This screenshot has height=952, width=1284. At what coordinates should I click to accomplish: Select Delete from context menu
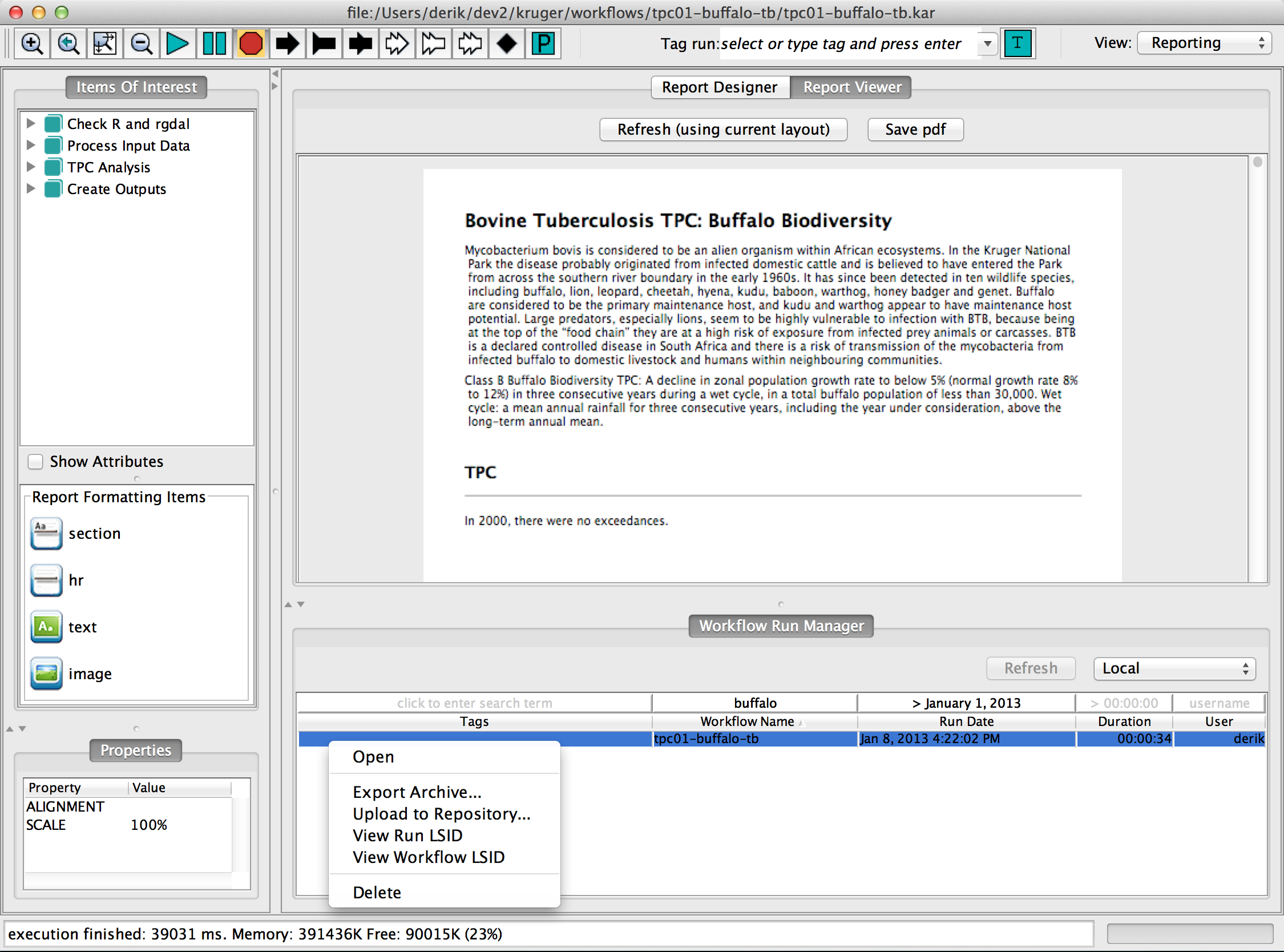(377, 892)
